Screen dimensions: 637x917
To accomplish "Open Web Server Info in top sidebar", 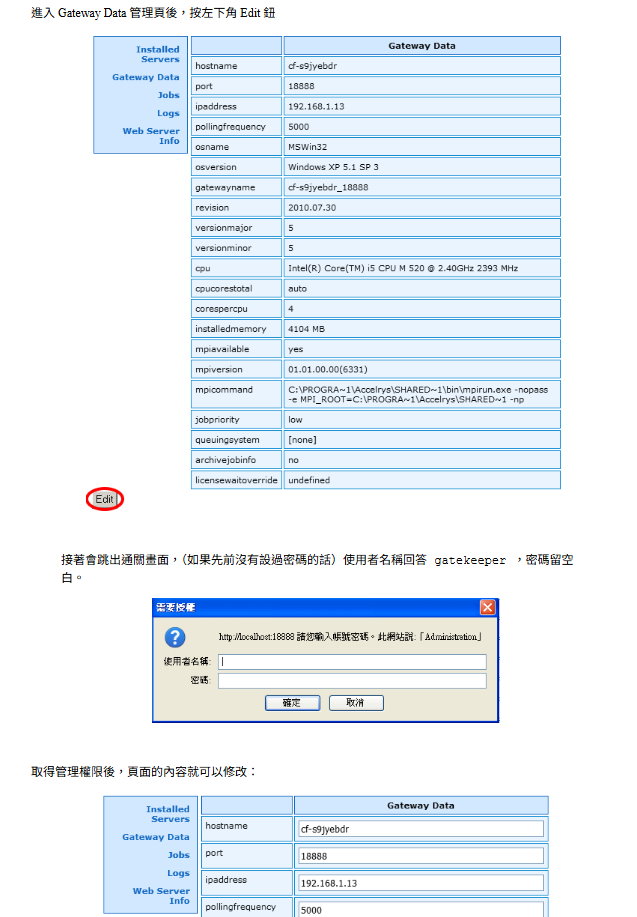I will click(x=151, y=136).
